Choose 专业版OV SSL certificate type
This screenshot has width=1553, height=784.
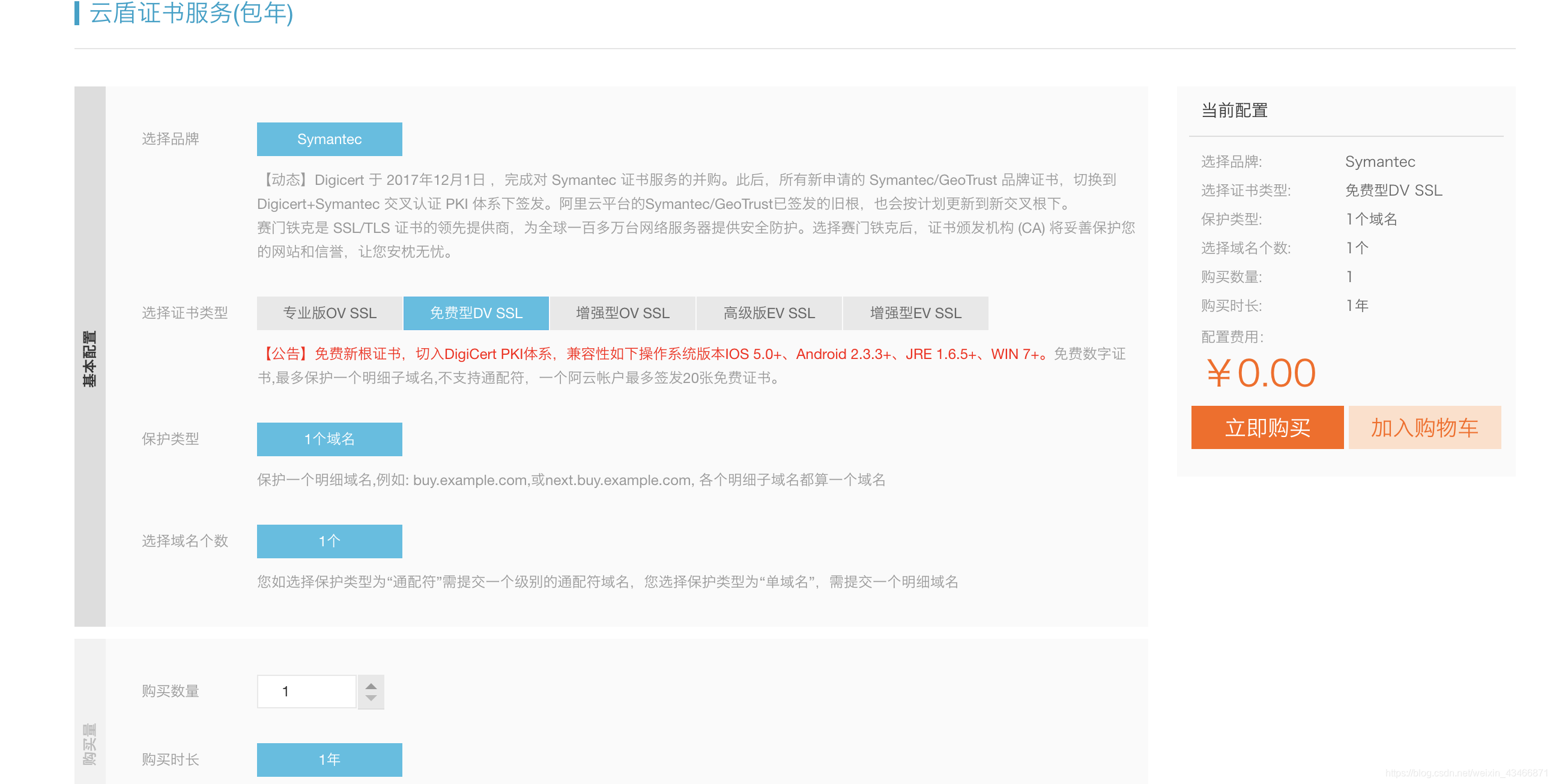click(329, 313)
